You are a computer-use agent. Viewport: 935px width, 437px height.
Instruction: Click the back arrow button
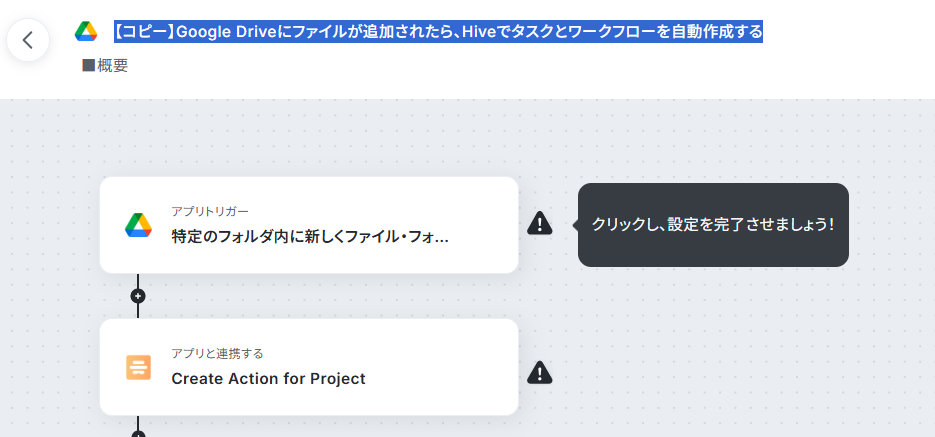tap(27, 40)
